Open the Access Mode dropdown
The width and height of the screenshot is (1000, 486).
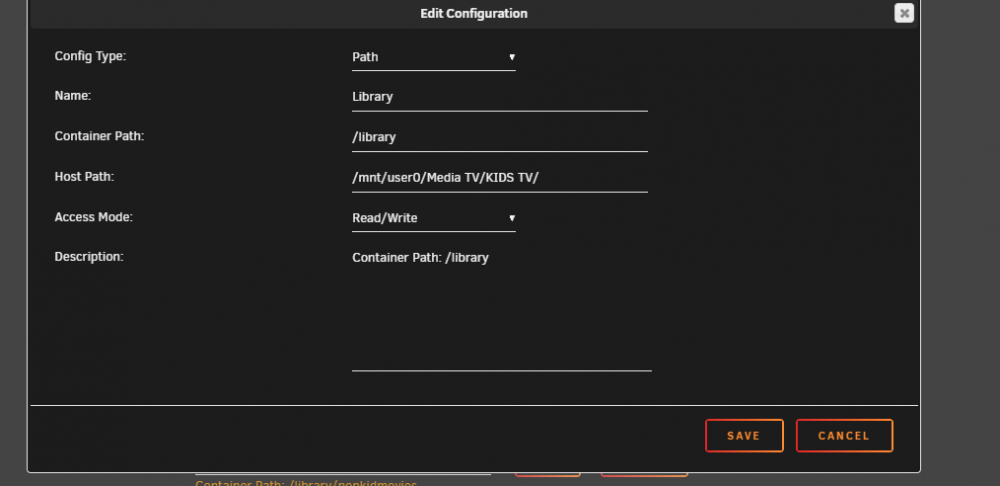(x=434, y=218)
